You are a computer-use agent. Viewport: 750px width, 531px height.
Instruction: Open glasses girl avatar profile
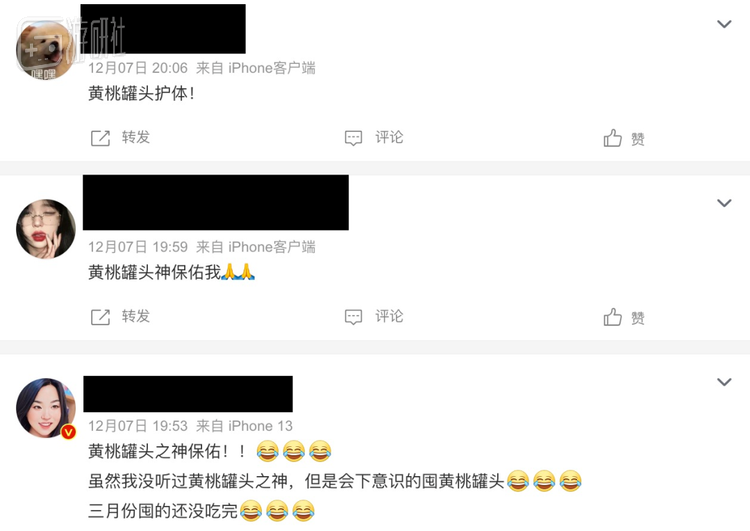(x=46, y=229)
